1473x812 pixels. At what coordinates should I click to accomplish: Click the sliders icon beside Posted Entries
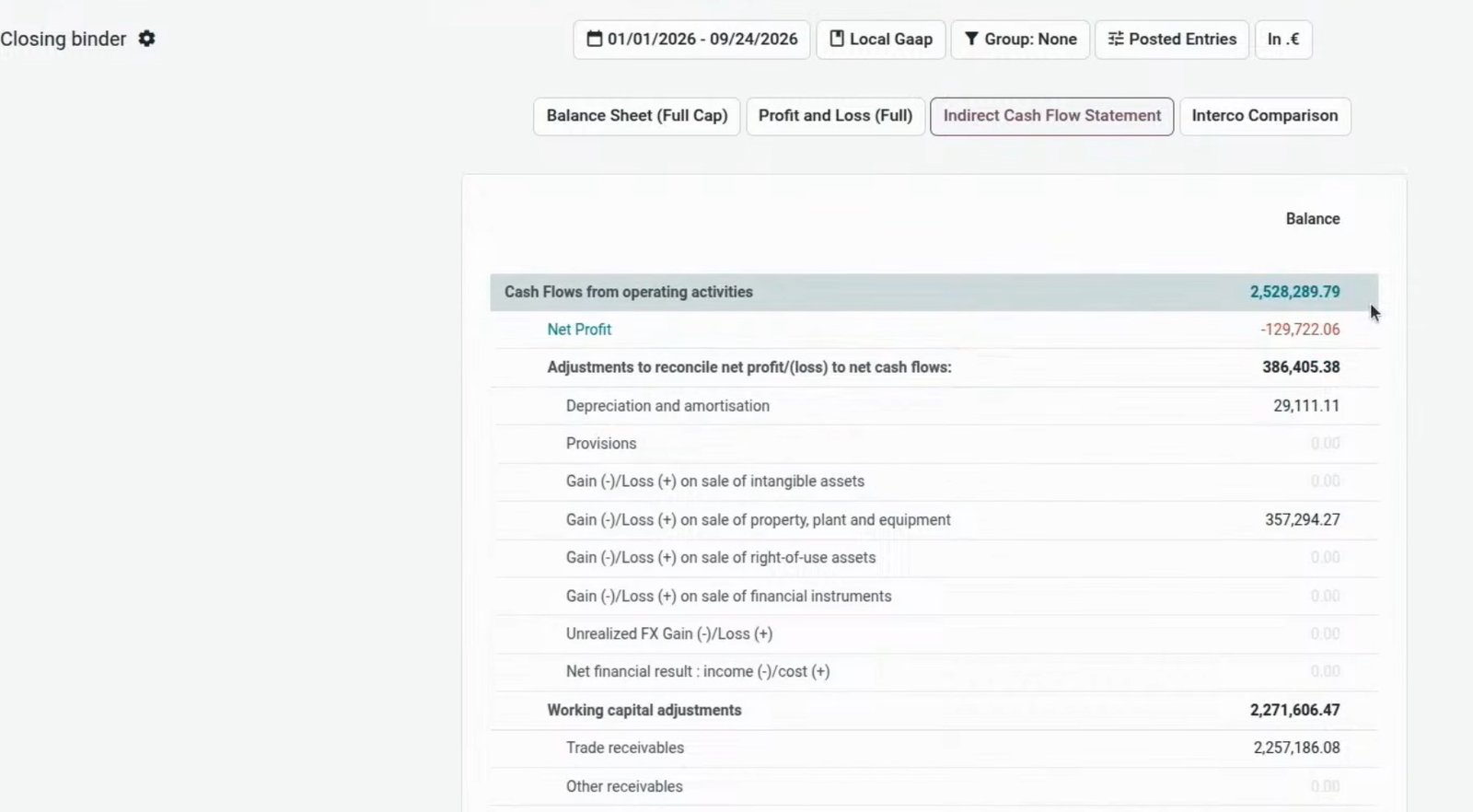(1116, 39)
